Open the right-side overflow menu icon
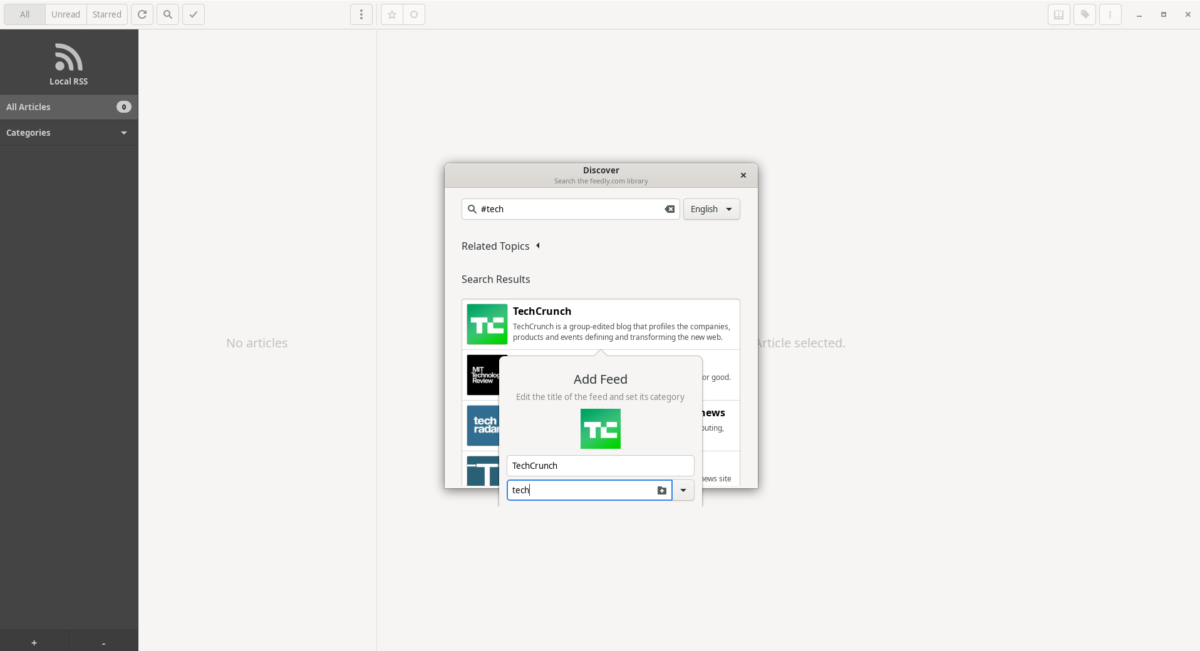1200x651 pixels. [x=1110, y=15]
